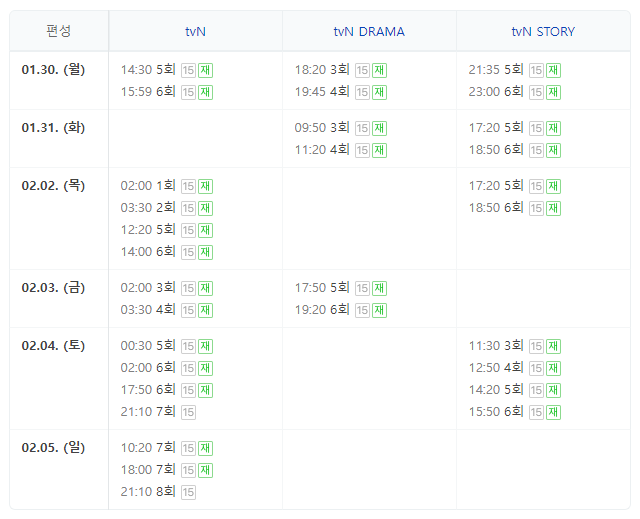Click the 14:00 6회 tvN entry
Viewport: 640px width, 519px height.
click(148, 252)
